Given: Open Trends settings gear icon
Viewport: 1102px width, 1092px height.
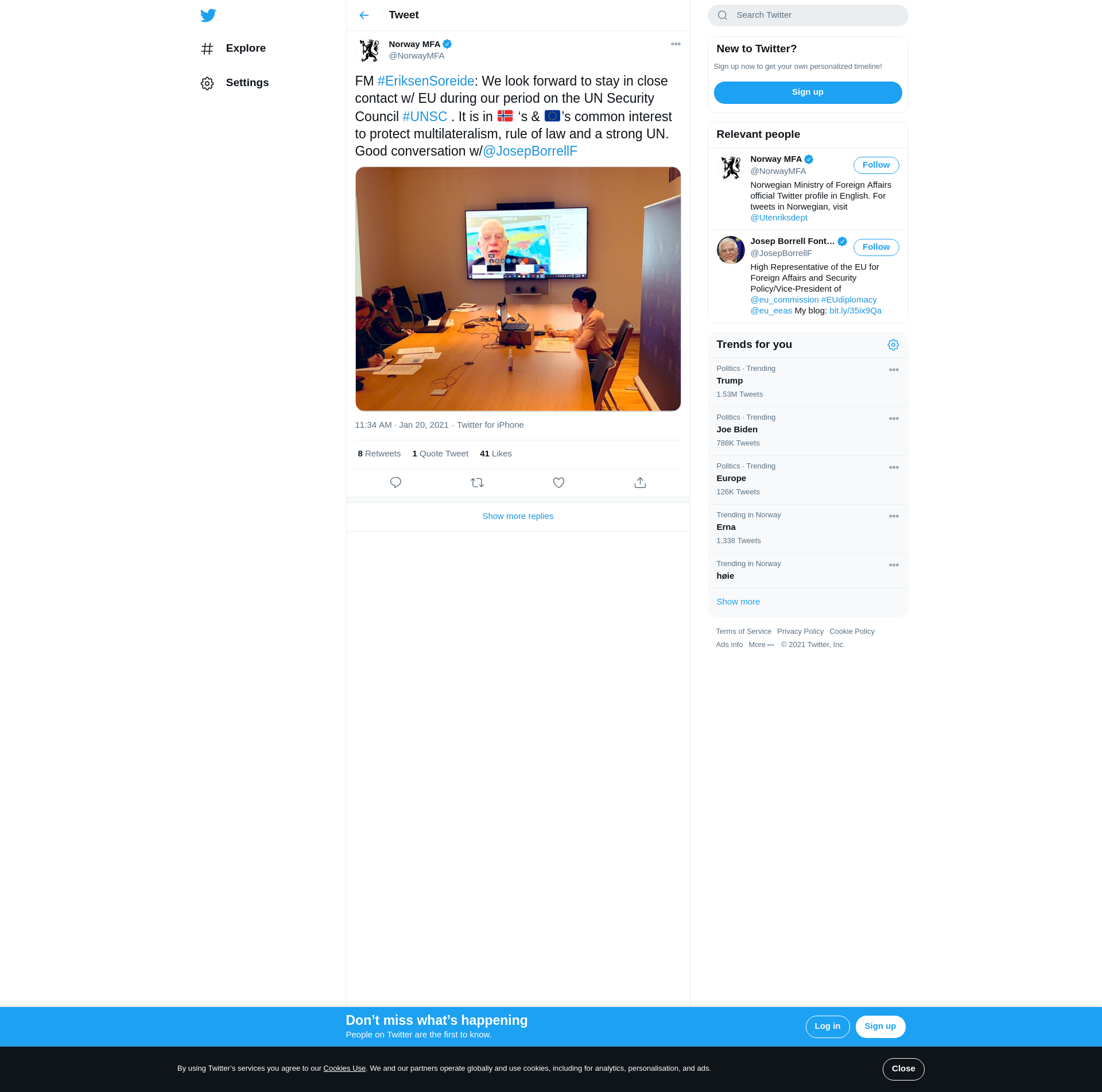Looking at the screenshot, I should pos(893,345).
